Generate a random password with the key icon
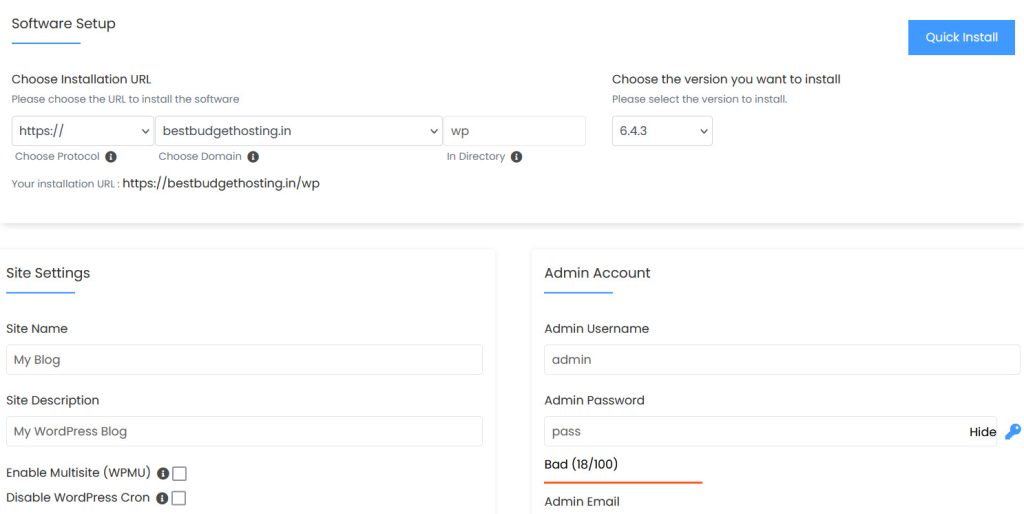1024x514 pixels. pos(1012,432)
